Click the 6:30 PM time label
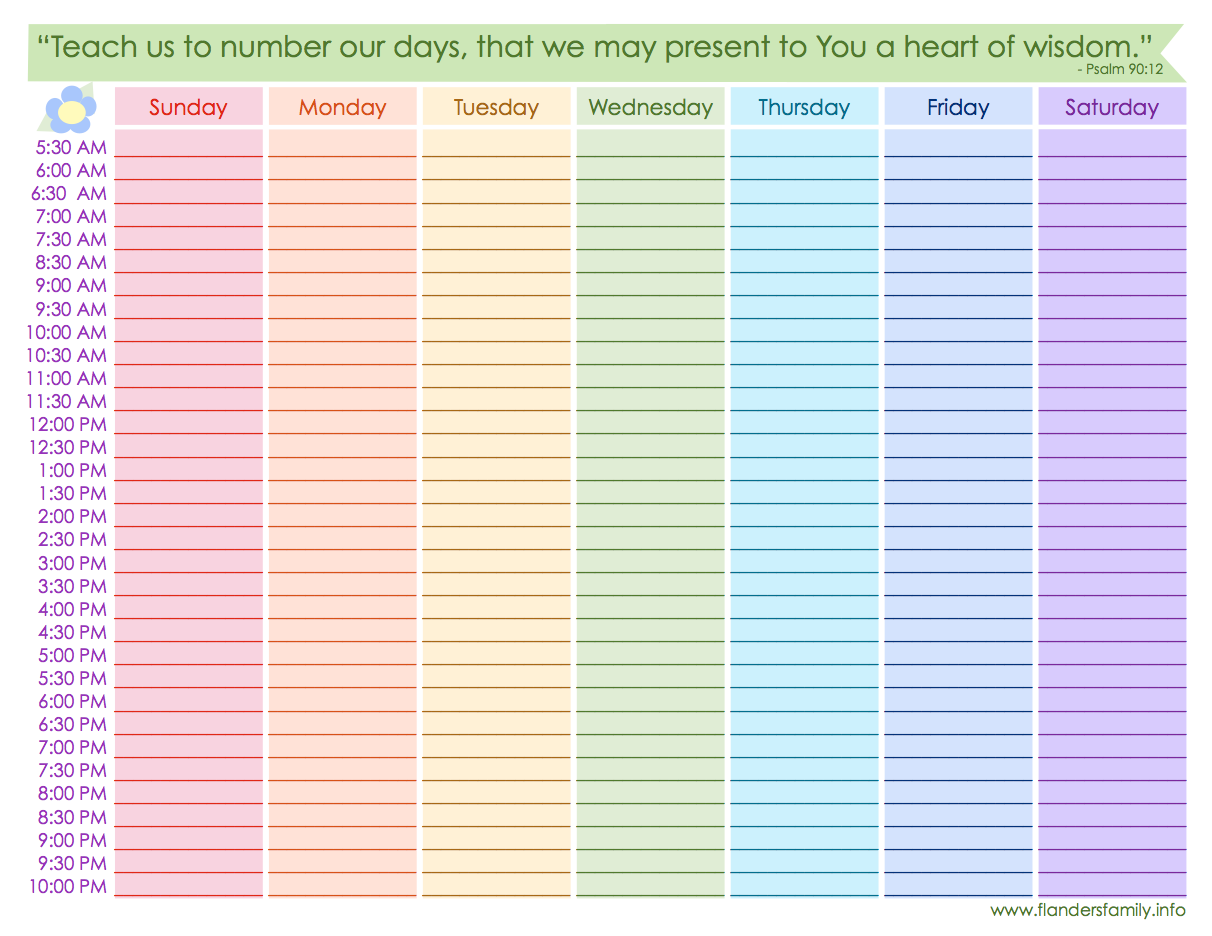 click(x=72, y=724)
